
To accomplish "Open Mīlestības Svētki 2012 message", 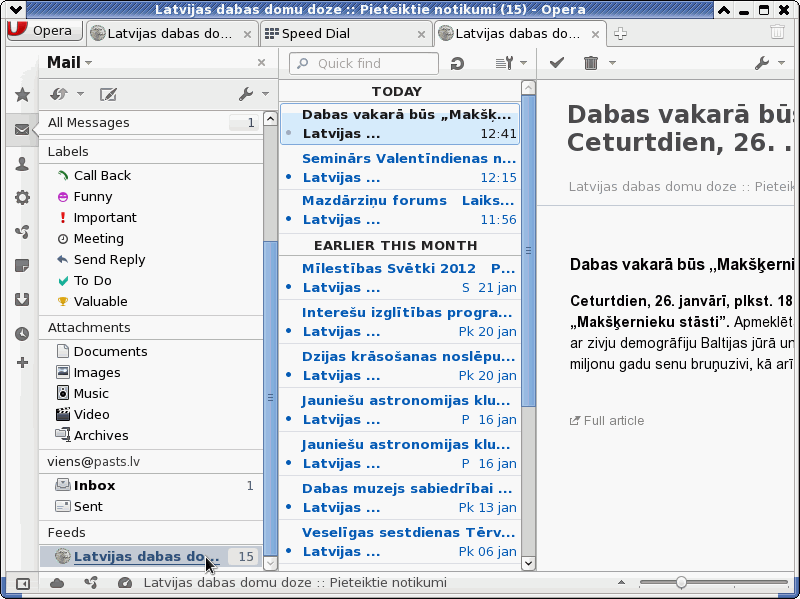I will [400, 278].
